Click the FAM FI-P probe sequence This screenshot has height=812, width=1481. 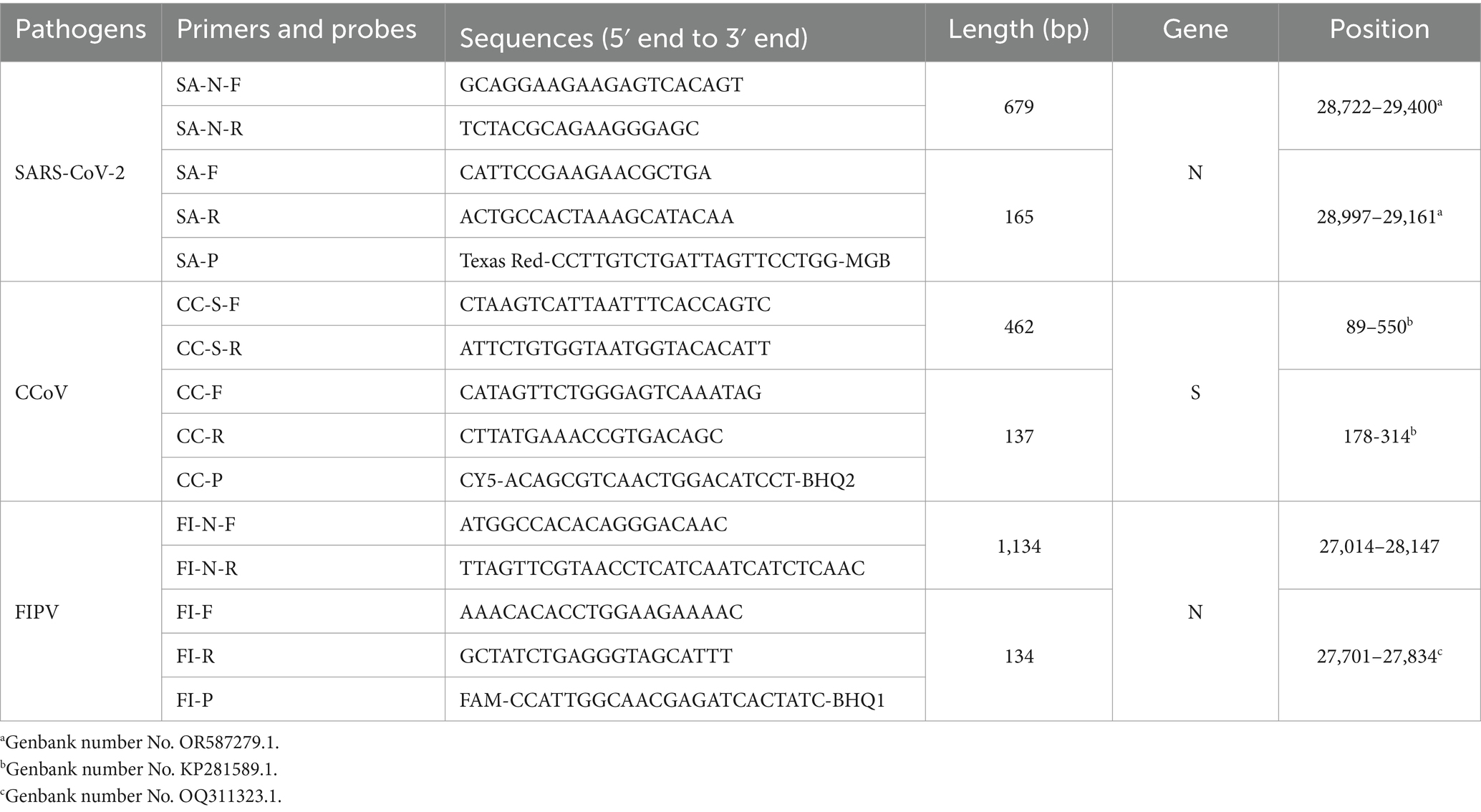672,700
